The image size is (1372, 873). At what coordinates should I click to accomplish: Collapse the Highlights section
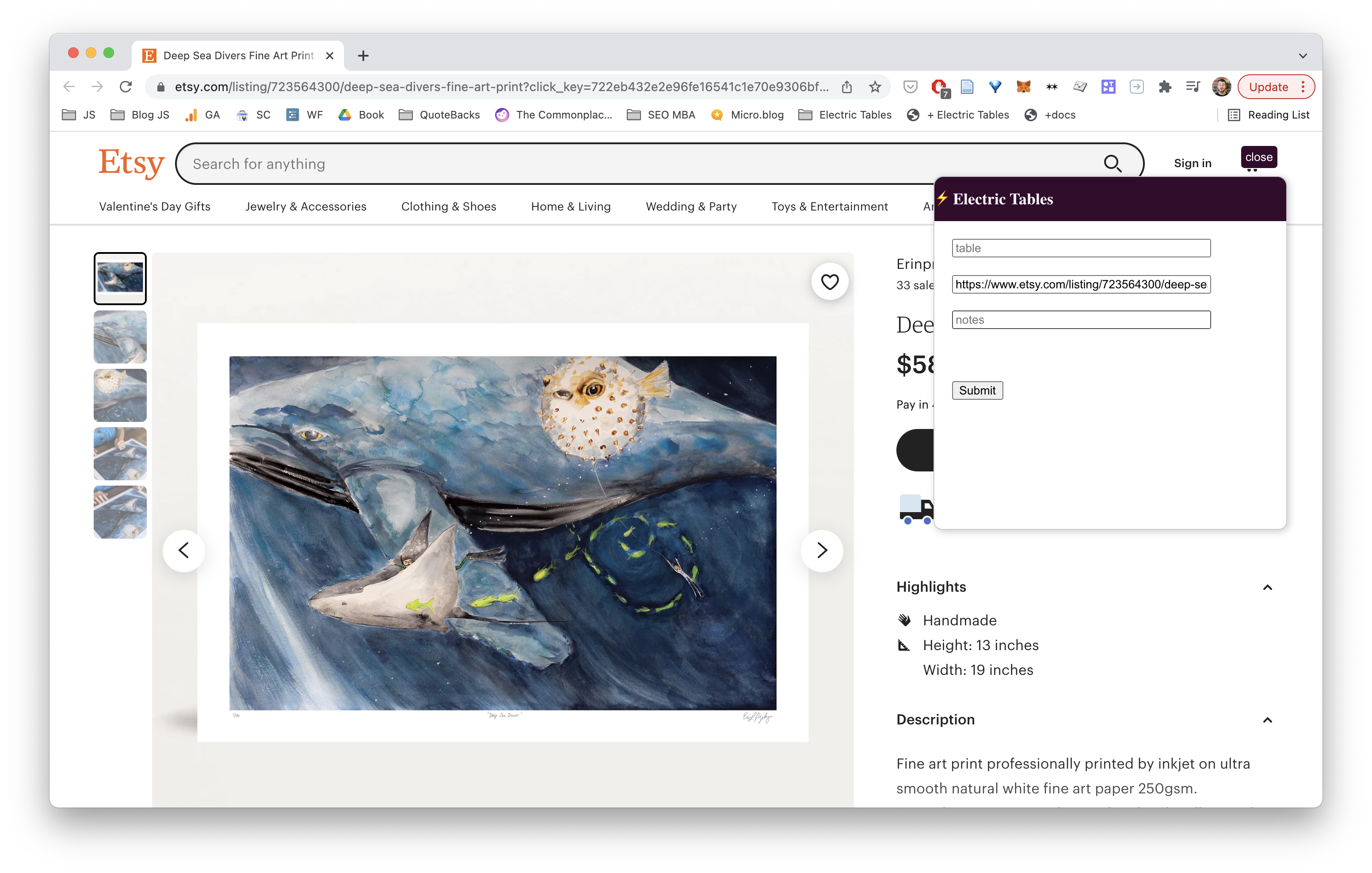click(x=1267, y=587)
